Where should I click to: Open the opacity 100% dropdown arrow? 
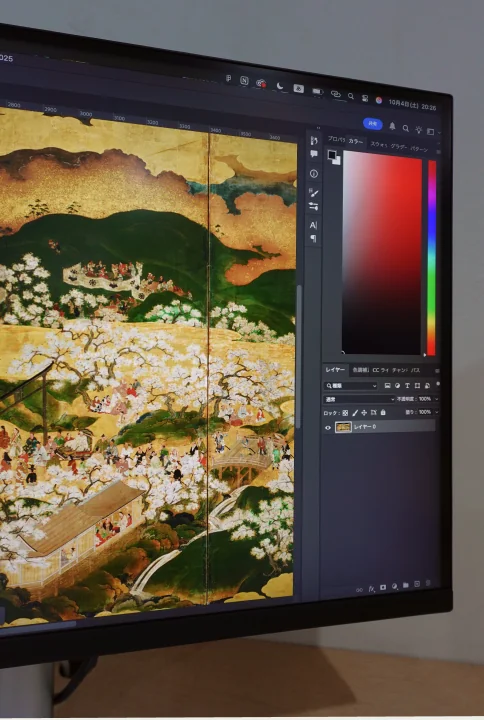436,399
